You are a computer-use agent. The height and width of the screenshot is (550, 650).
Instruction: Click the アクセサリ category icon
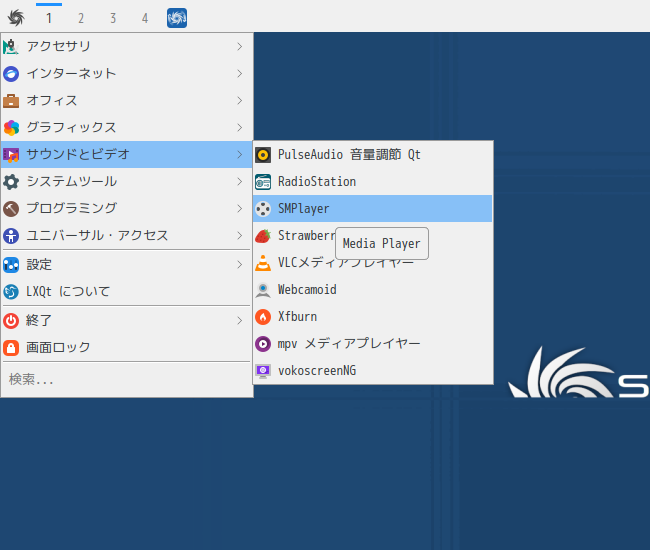click(11, 46)
